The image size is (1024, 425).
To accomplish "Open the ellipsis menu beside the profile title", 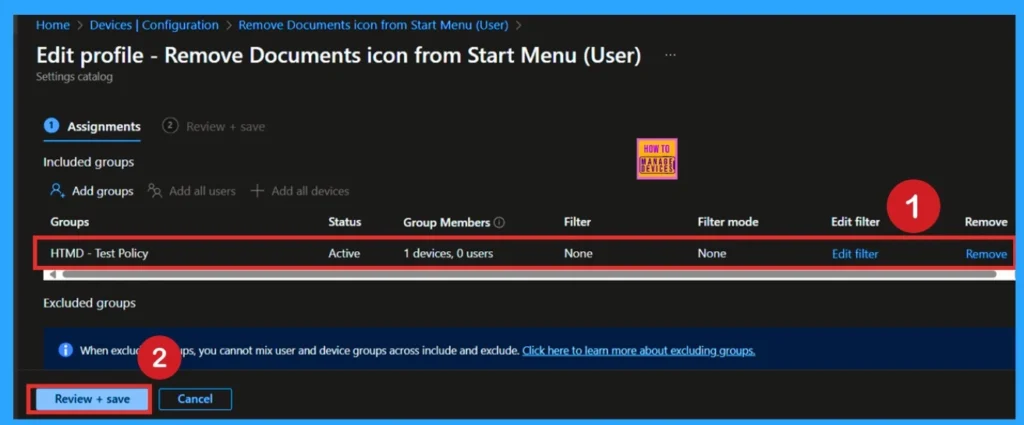I will pyautogui.click(x=670, y=56).
